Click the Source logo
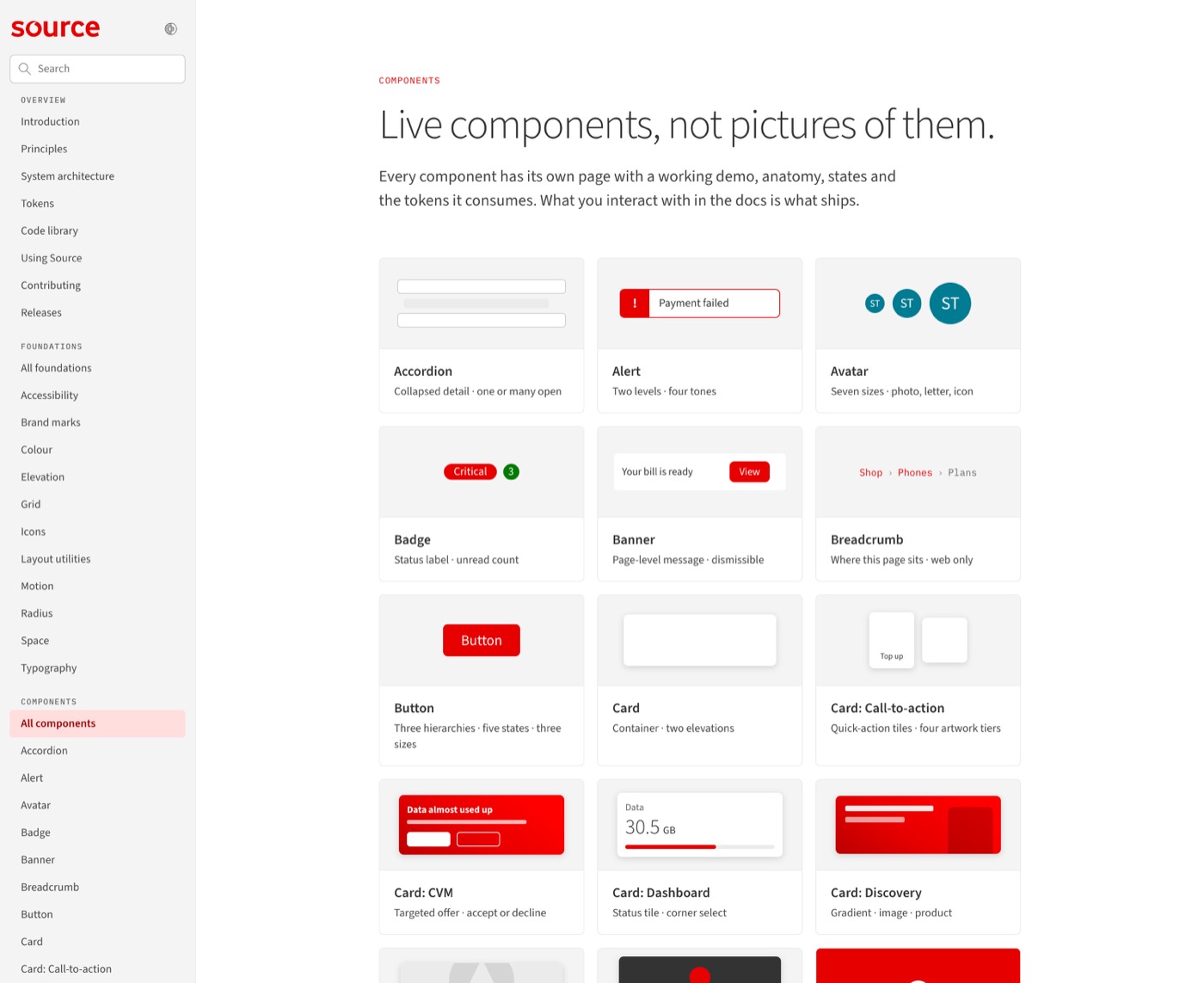 click(55, 28)
